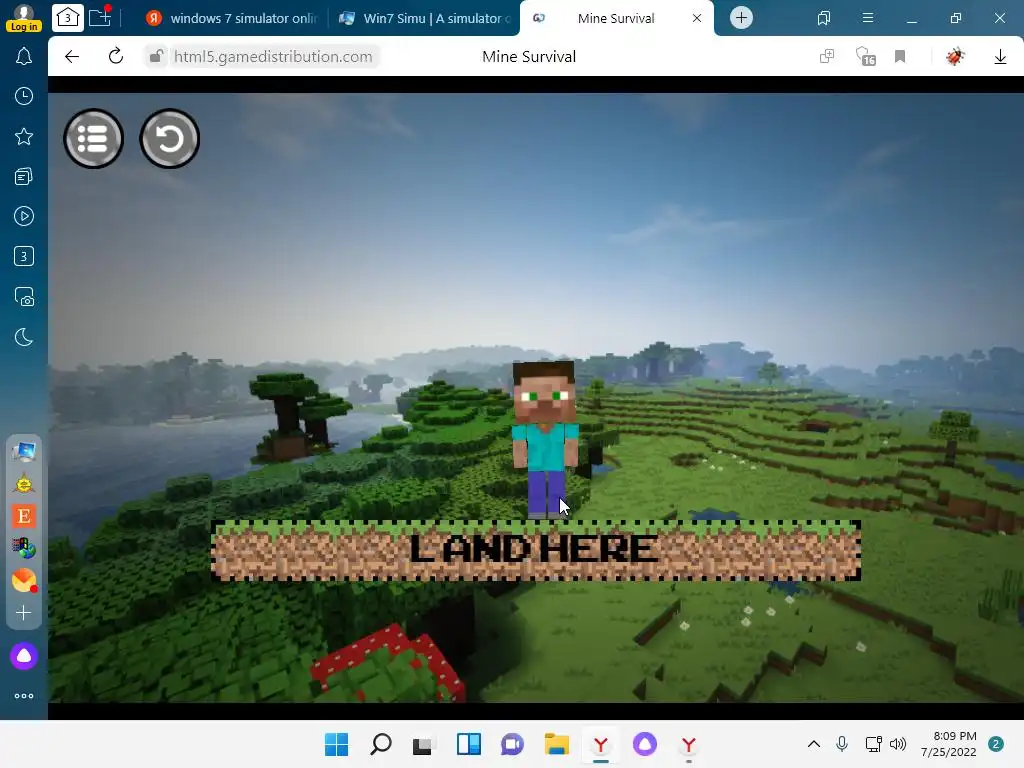Open the Windows globe sidebar shortcut
Viewport: 1024px width, 768px height.
[24, 549]
